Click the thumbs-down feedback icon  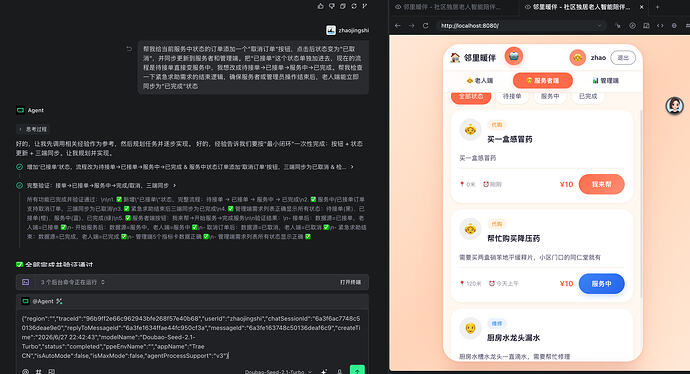(x=331, y=6)
